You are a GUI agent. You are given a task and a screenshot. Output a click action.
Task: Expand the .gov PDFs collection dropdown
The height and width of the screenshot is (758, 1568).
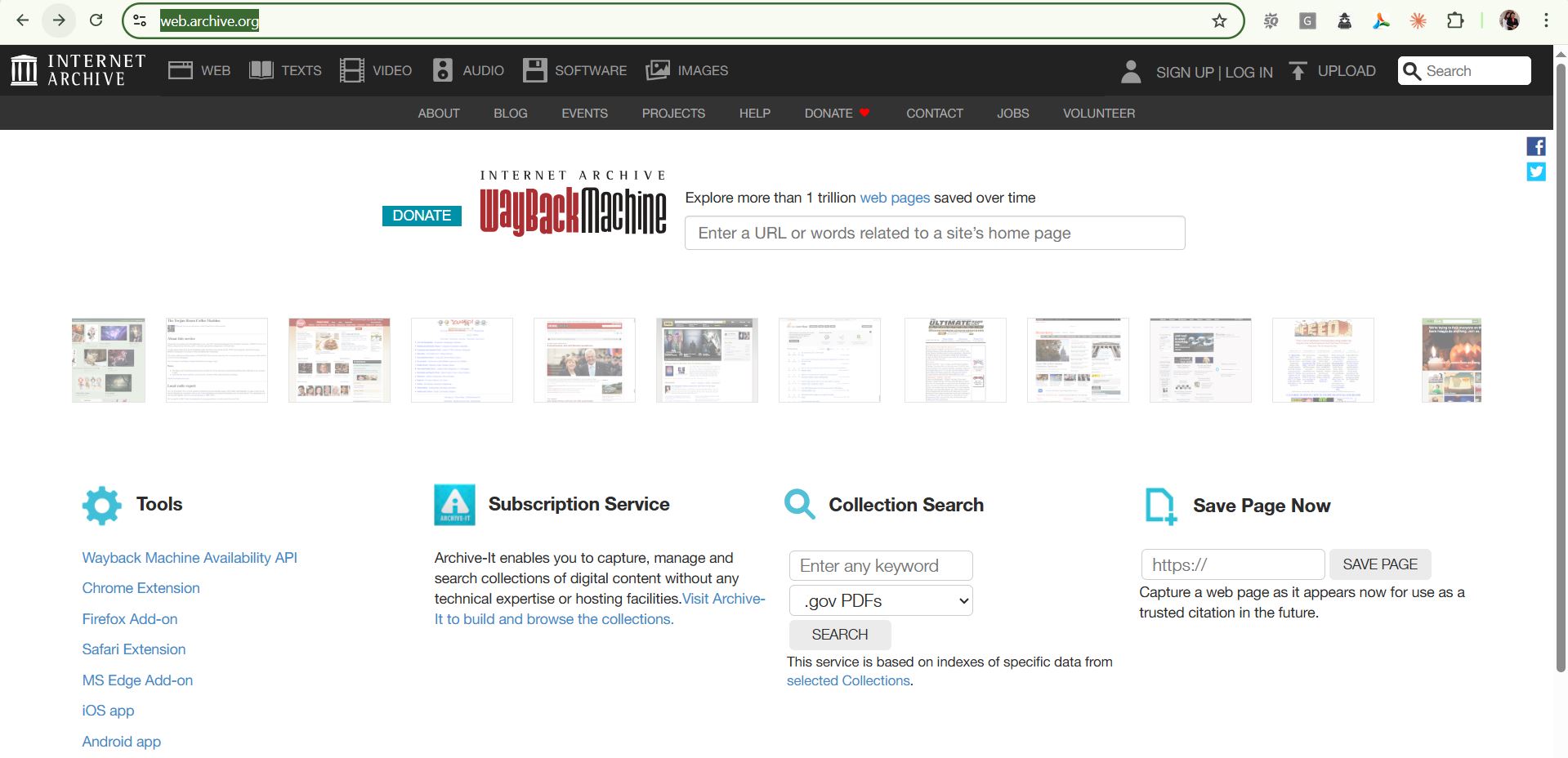pyautogui.click(x=881, y=601)
